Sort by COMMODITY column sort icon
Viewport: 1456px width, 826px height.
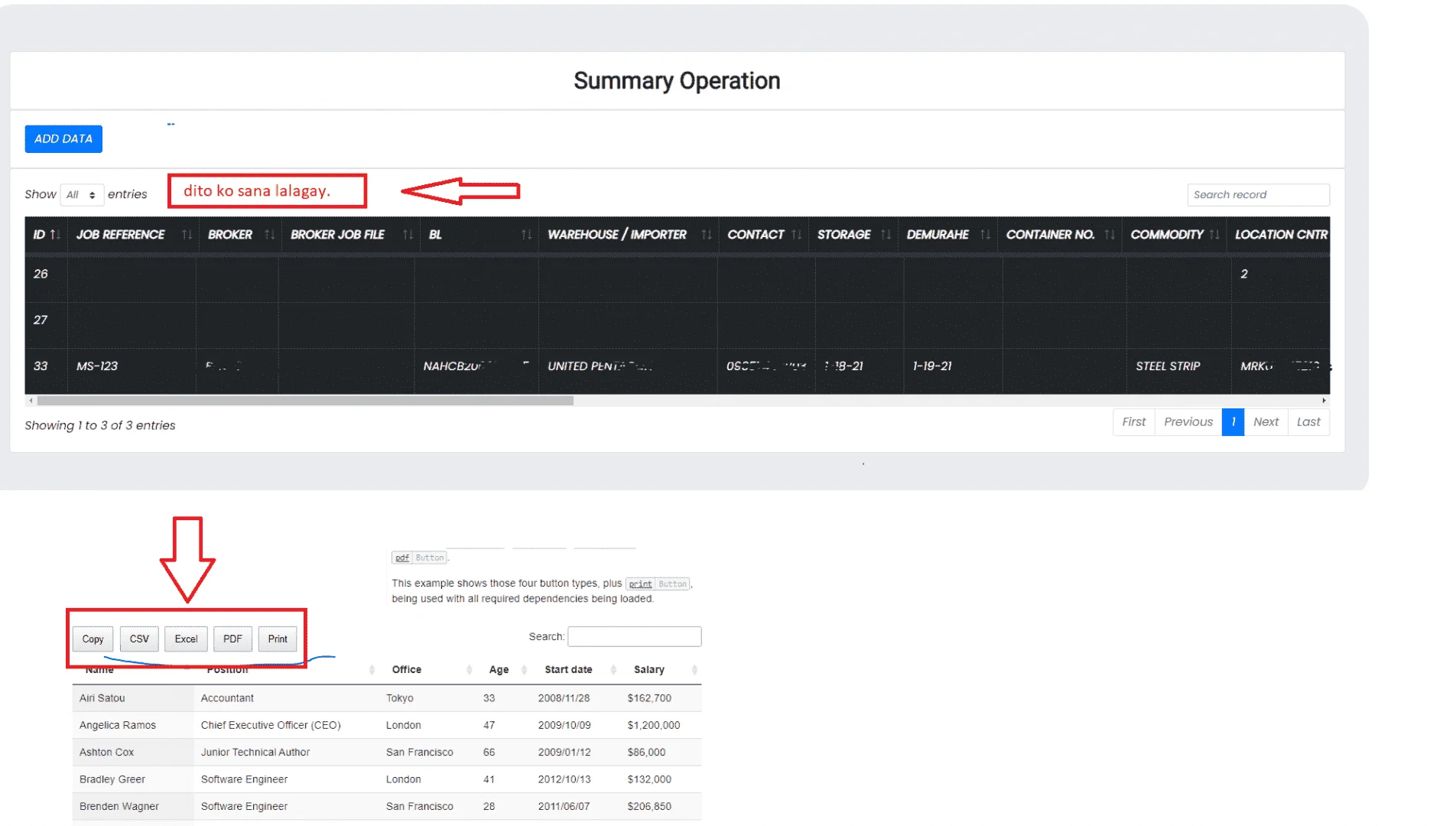point(1214,235)
